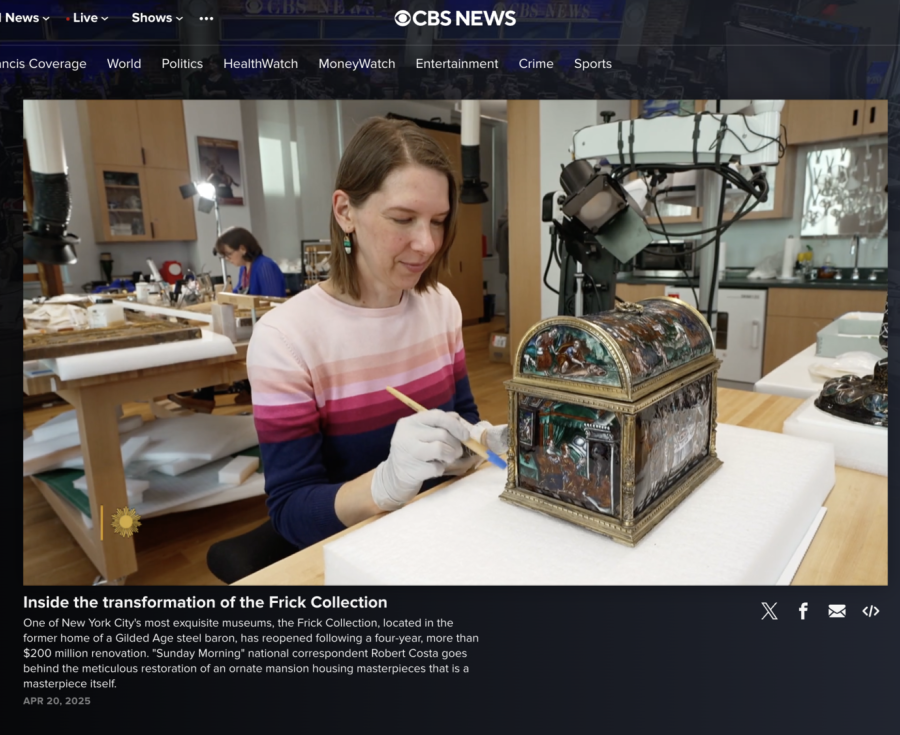Open the HealthWatch section
This screenshot has height=735, width=900.
point(260,64)
